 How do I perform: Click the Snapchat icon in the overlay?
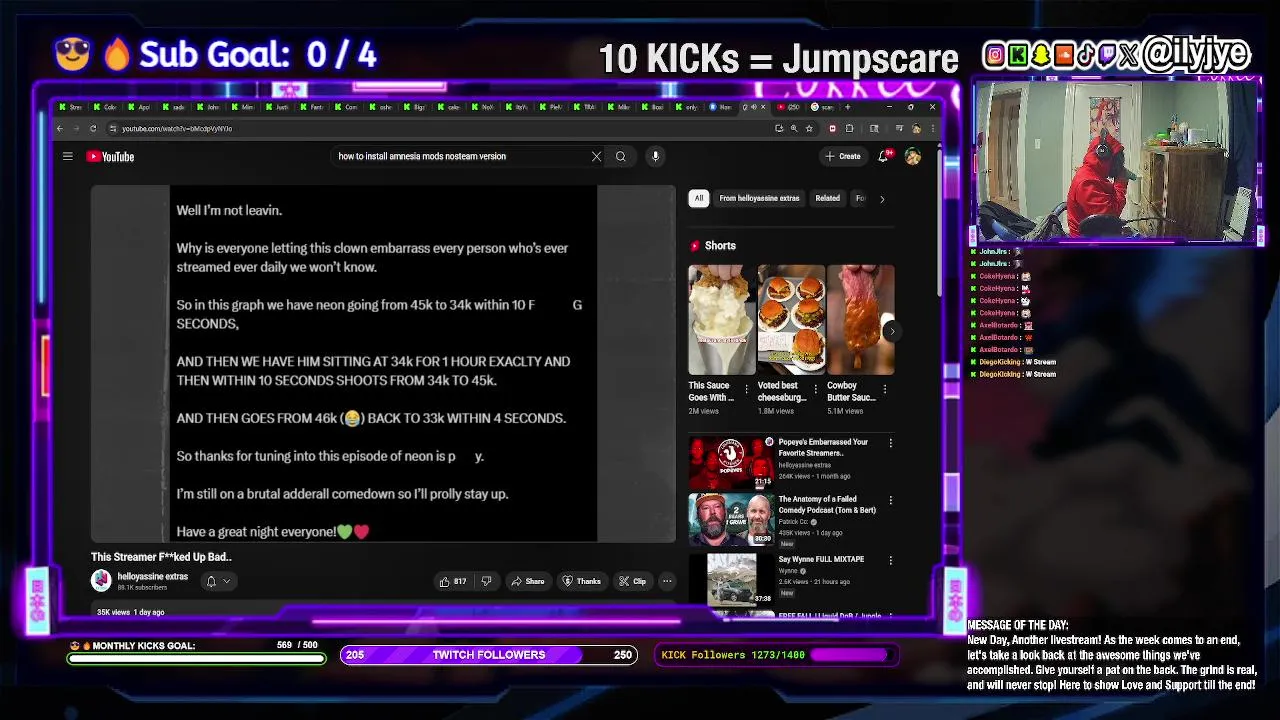coord(1040,56)
